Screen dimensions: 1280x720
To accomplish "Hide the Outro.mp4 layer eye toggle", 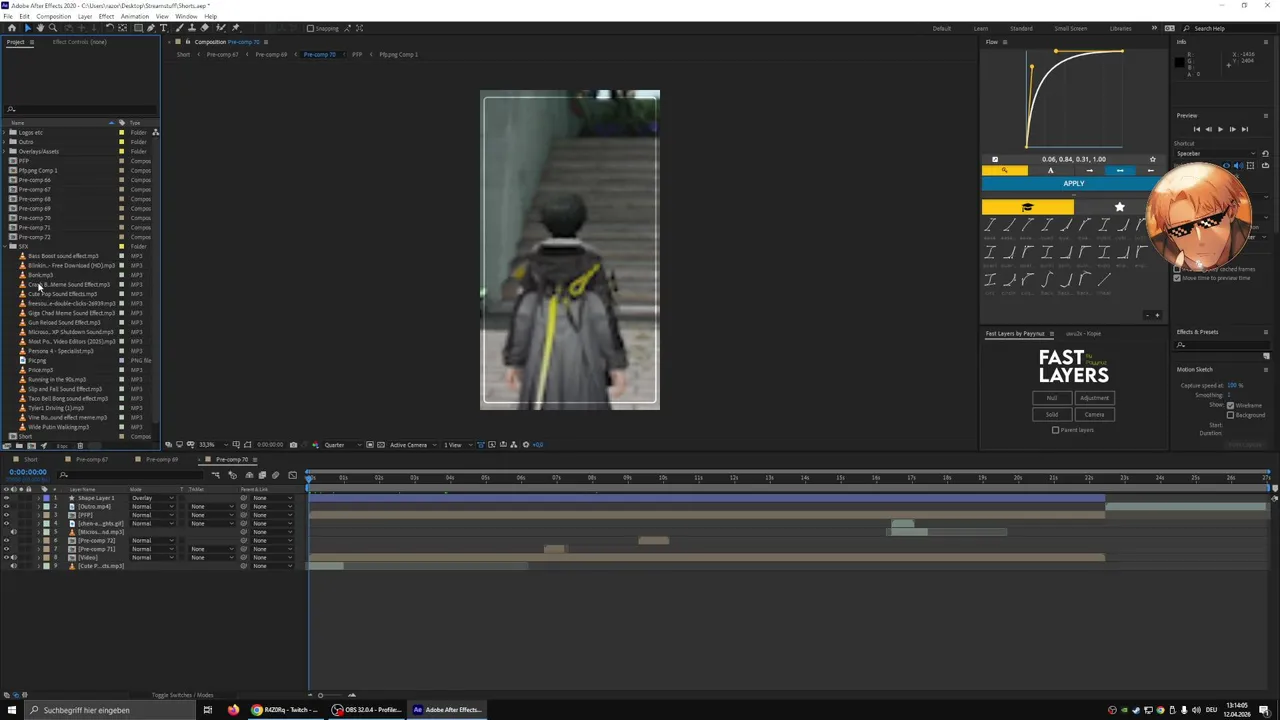I will 6,506.
